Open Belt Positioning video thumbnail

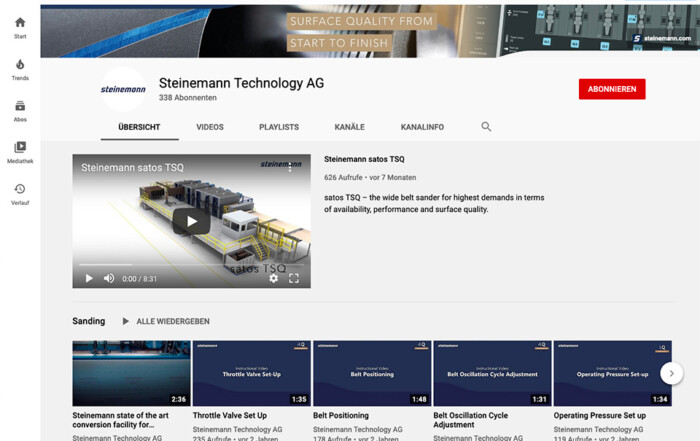pyautogui.click(x=372, y=373)
